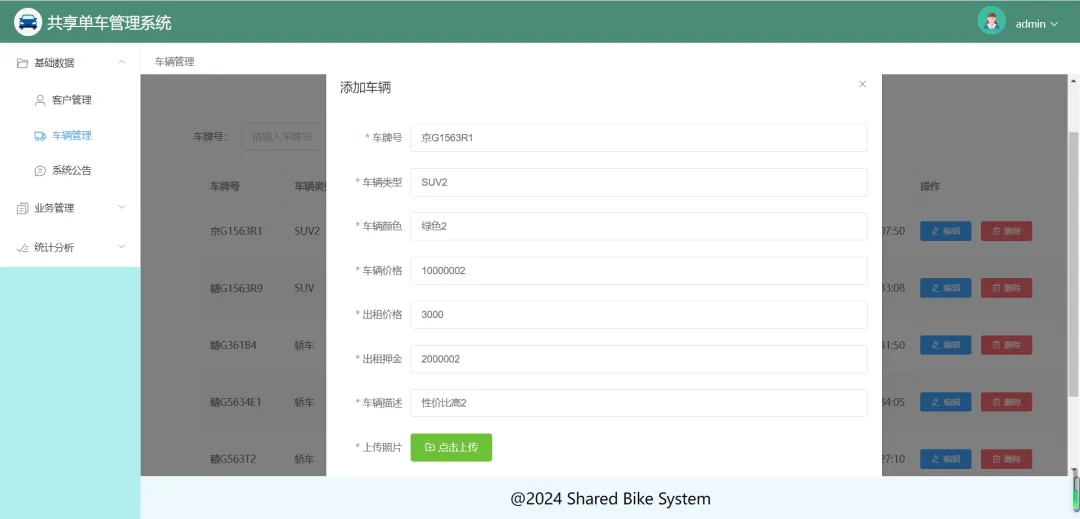Close the 添加车辆 dialog
This screenshot has width=1080, height=519.
[862, 84]
